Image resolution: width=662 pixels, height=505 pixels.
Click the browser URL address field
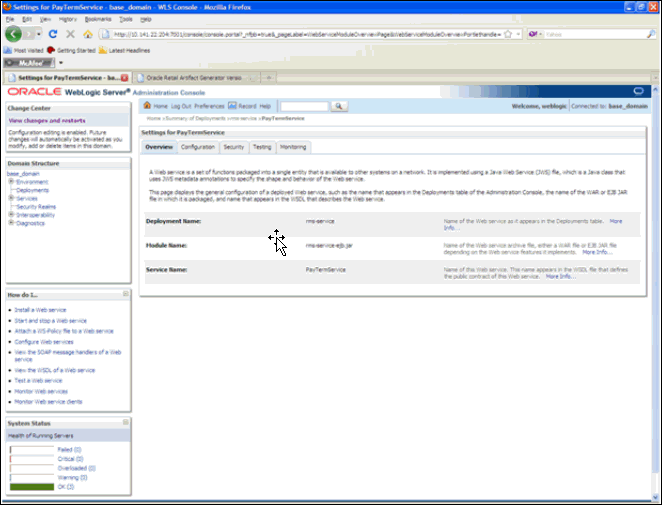(x=307, y=34)
